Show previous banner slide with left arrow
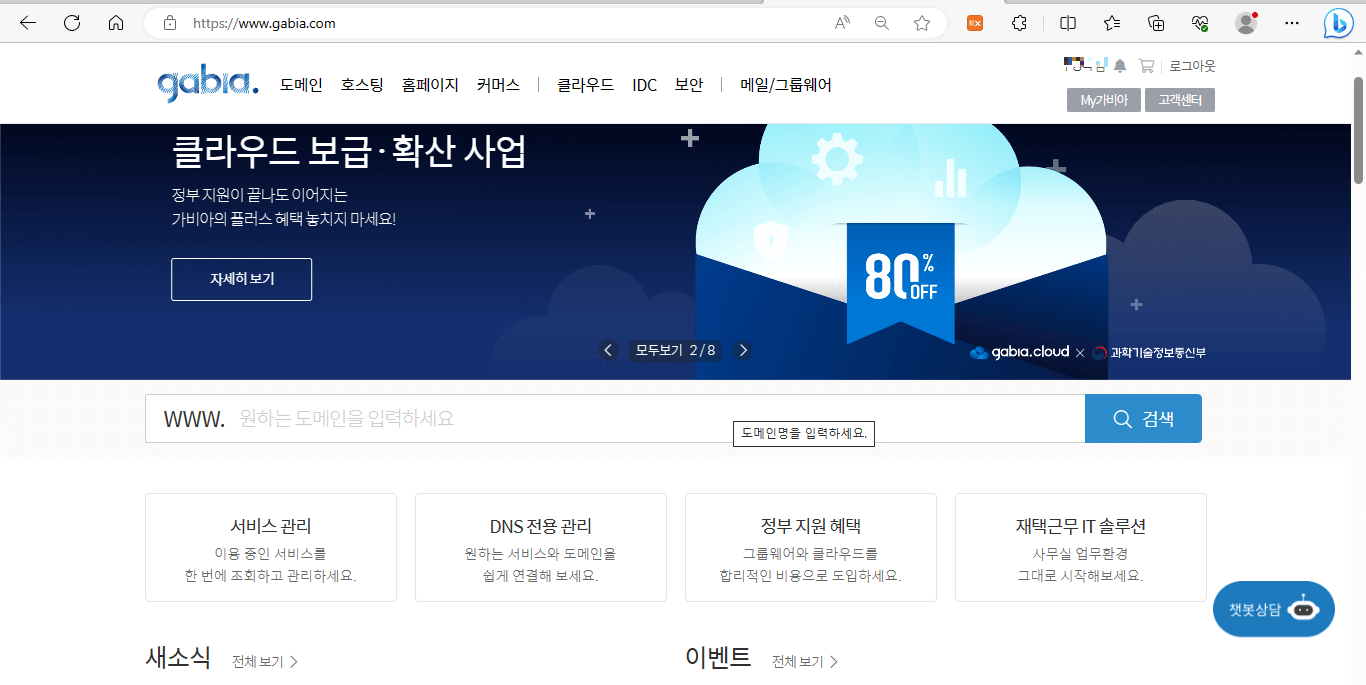This screenshot has width=1366, height=685. tap(608, 350)
